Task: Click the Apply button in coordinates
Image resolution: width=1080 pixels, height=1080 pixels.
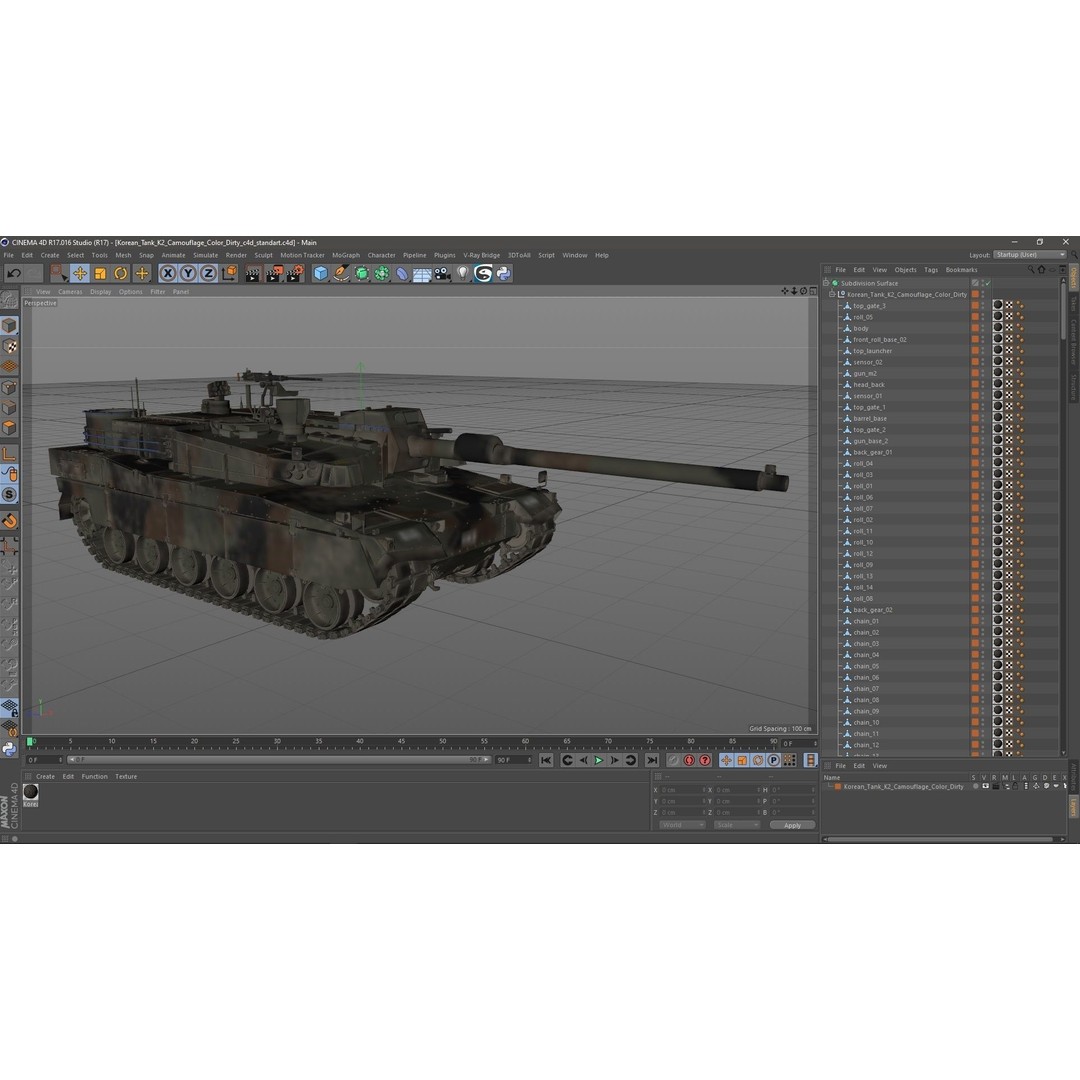Action: coord(792,825)
